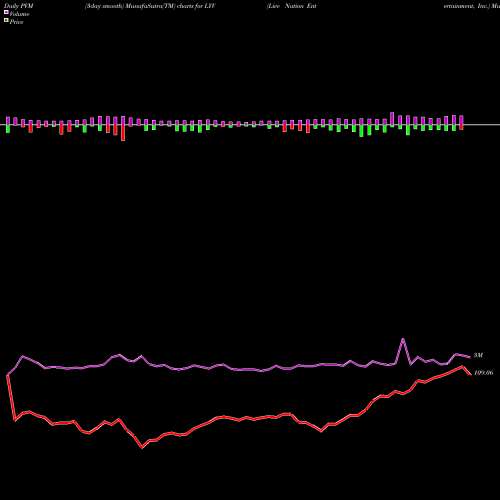Click the '109.06' price value label
Viewport: 500px width, 500px height.
coord(484,373)
